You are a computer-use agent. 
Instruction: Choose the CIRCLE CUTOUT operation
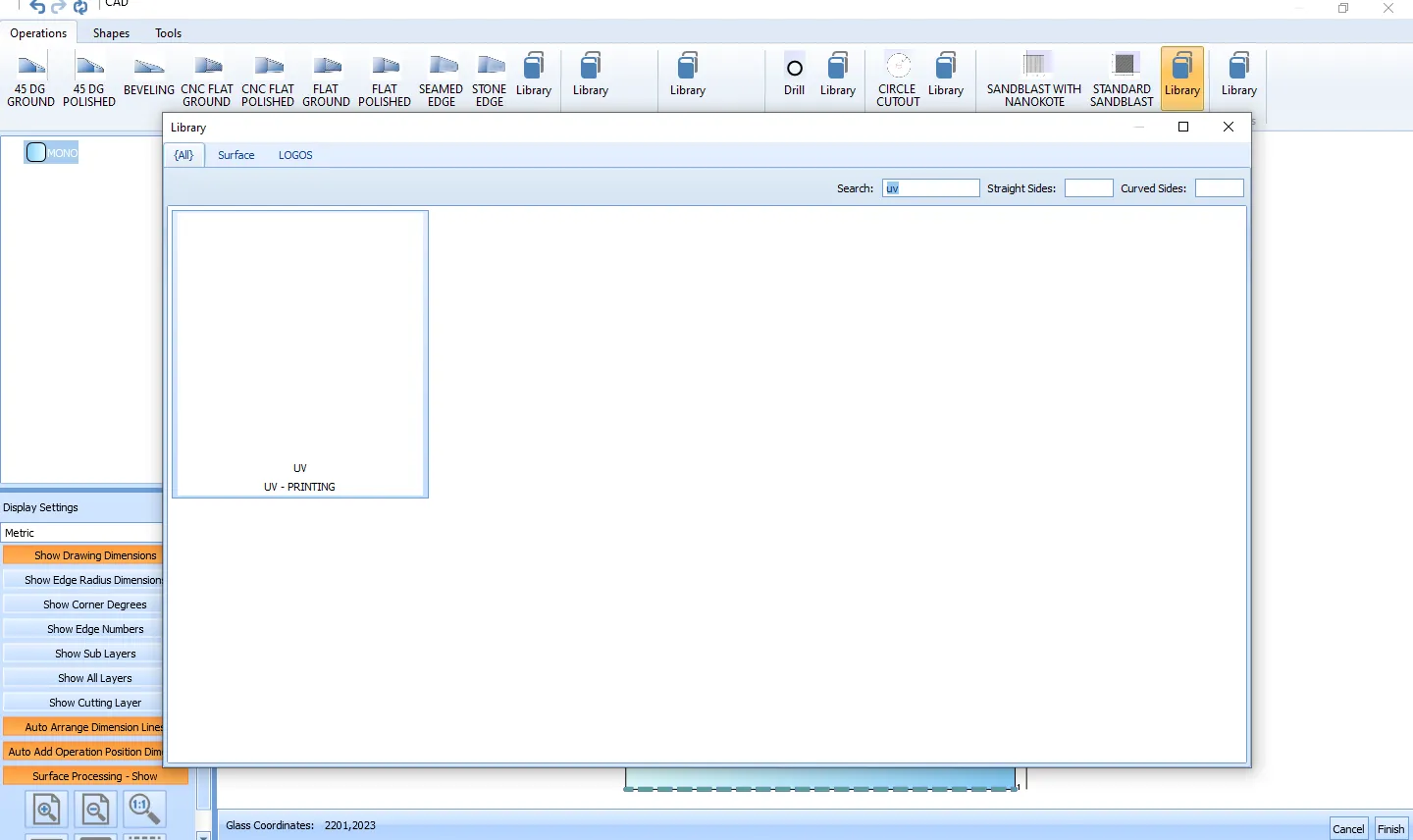(x=898, y=80)
